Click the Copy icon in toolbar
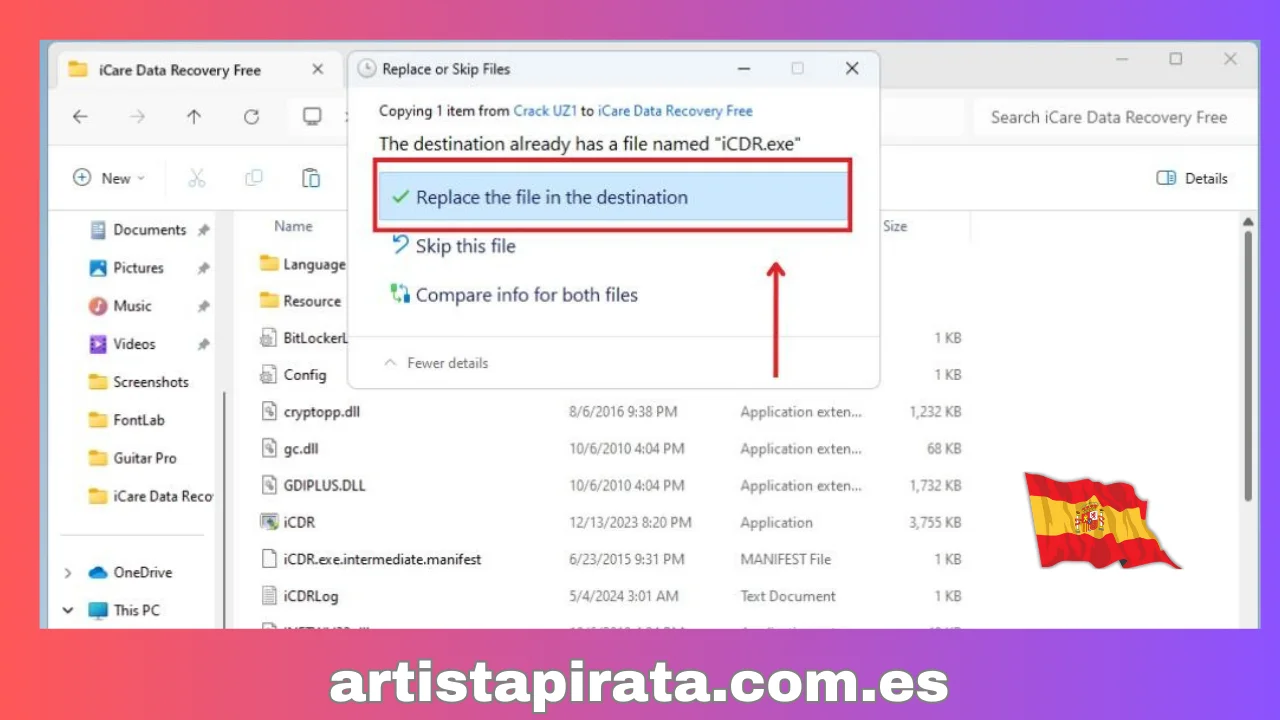This screenshot has height=720, width=1280. coord(254,178)
